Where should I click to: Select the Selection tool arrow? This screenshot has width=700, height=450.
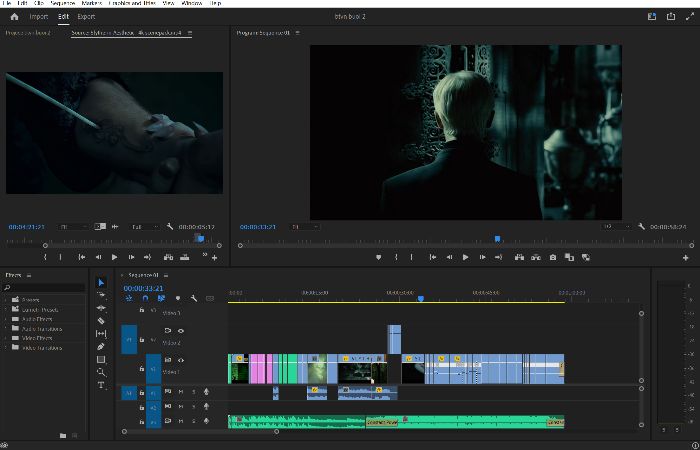(x=101, y=283)
